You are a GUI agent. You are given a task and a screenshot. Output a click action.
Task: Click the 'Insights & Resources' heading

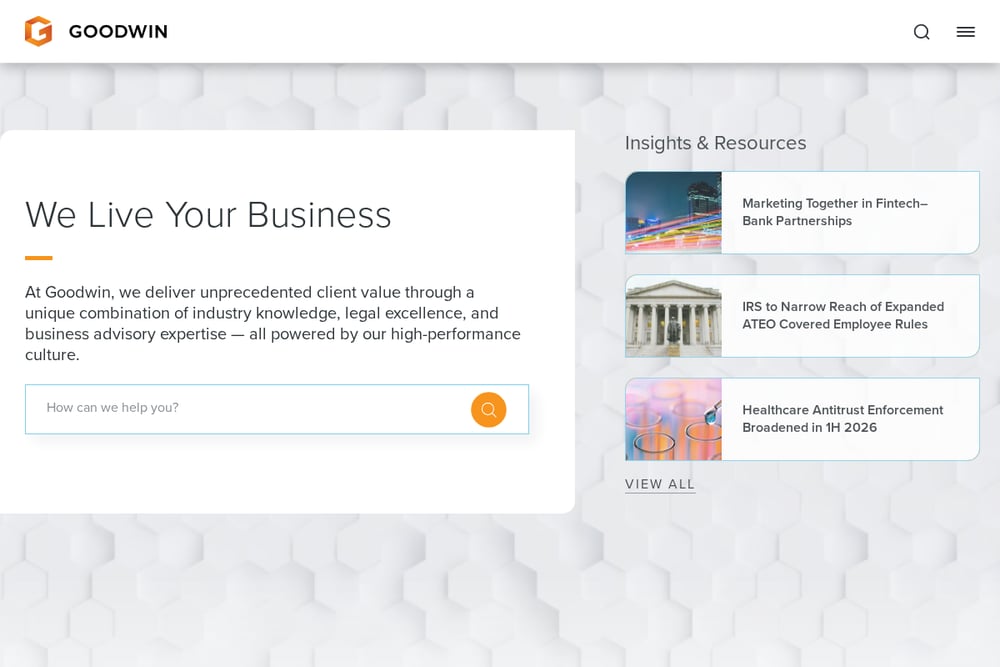point(716,143)
